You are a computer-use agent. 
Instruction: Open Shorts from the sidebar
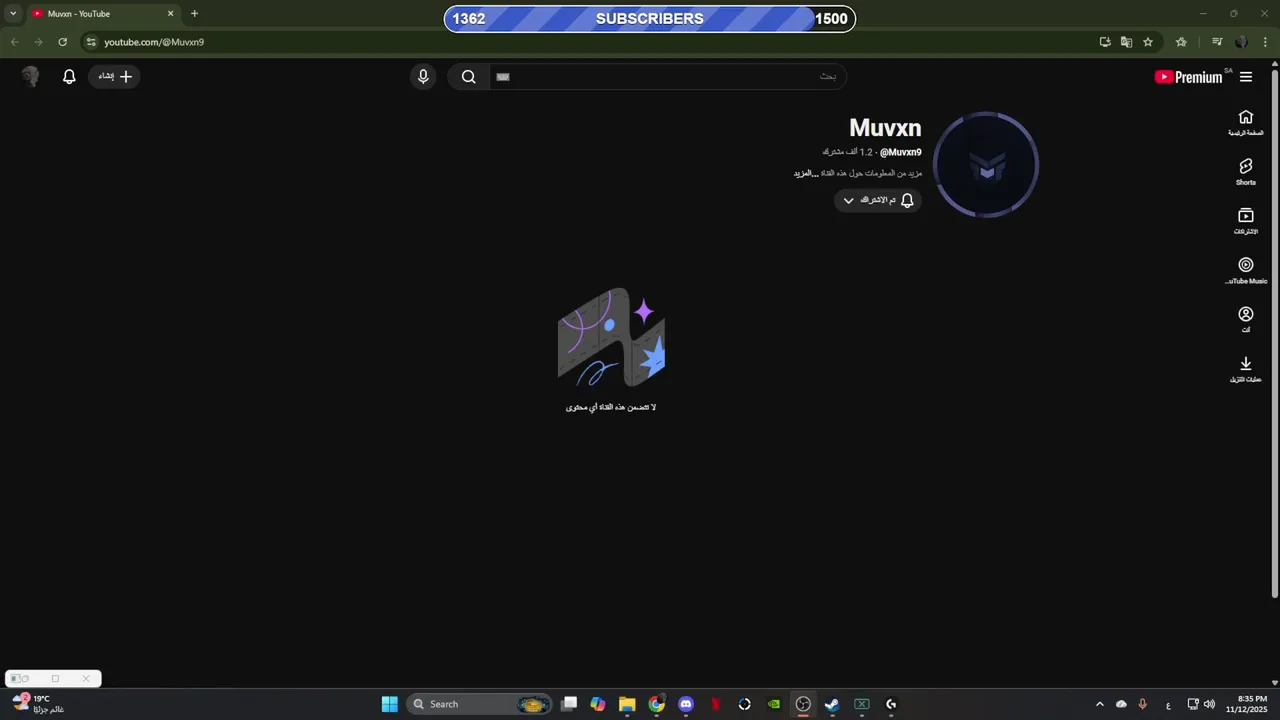(x=1246, y=172)
